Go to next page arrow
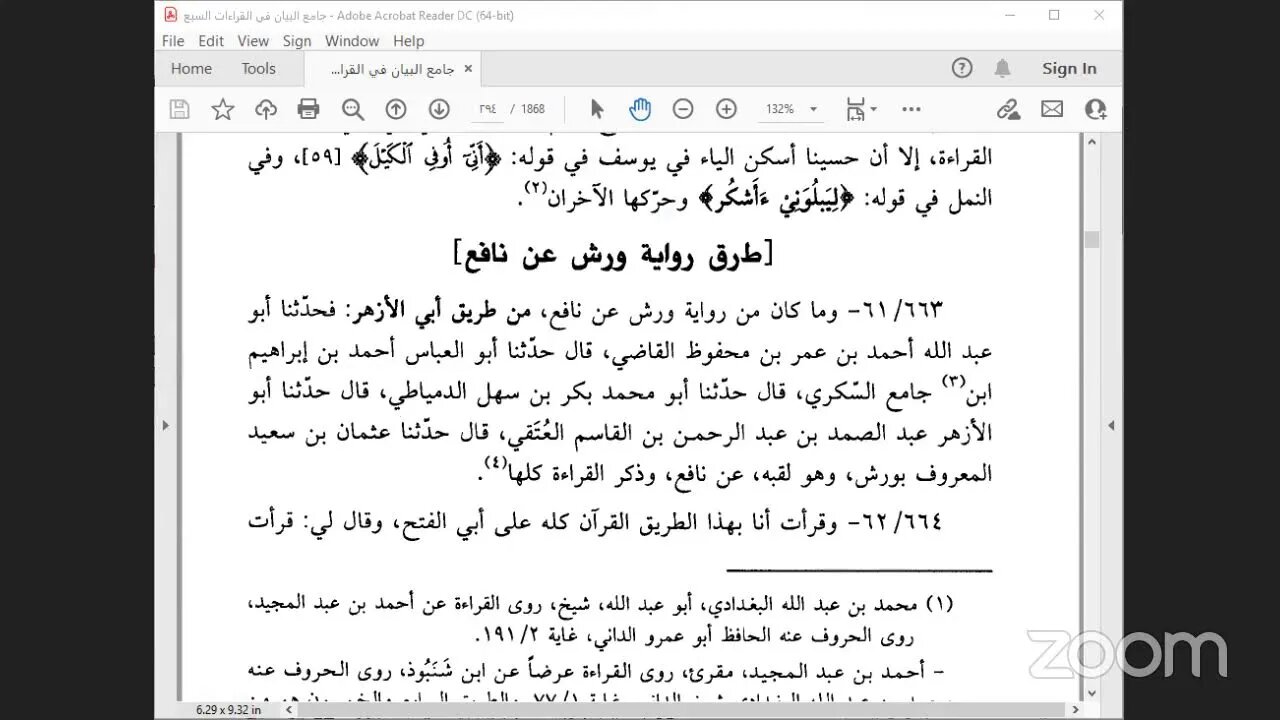Image resolution: width=1280 pixels, height=720 pixels. coord(439,109)
